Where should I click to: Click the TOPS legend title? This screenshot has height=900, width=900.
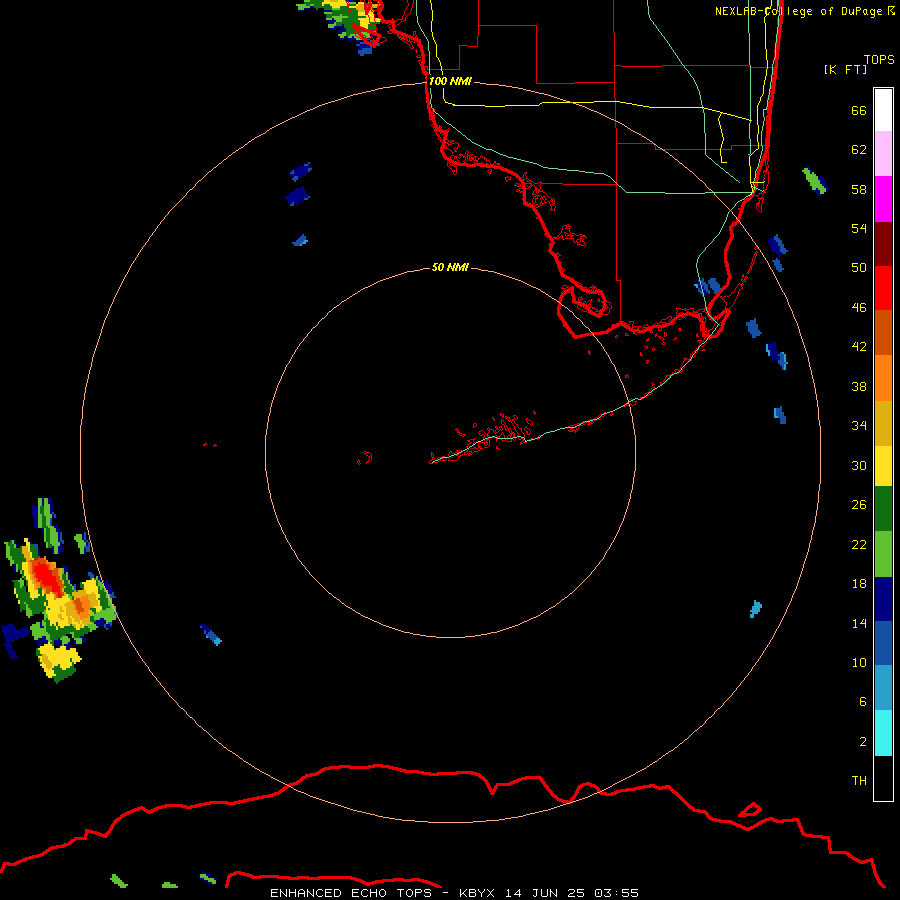(x=879, y=59)
